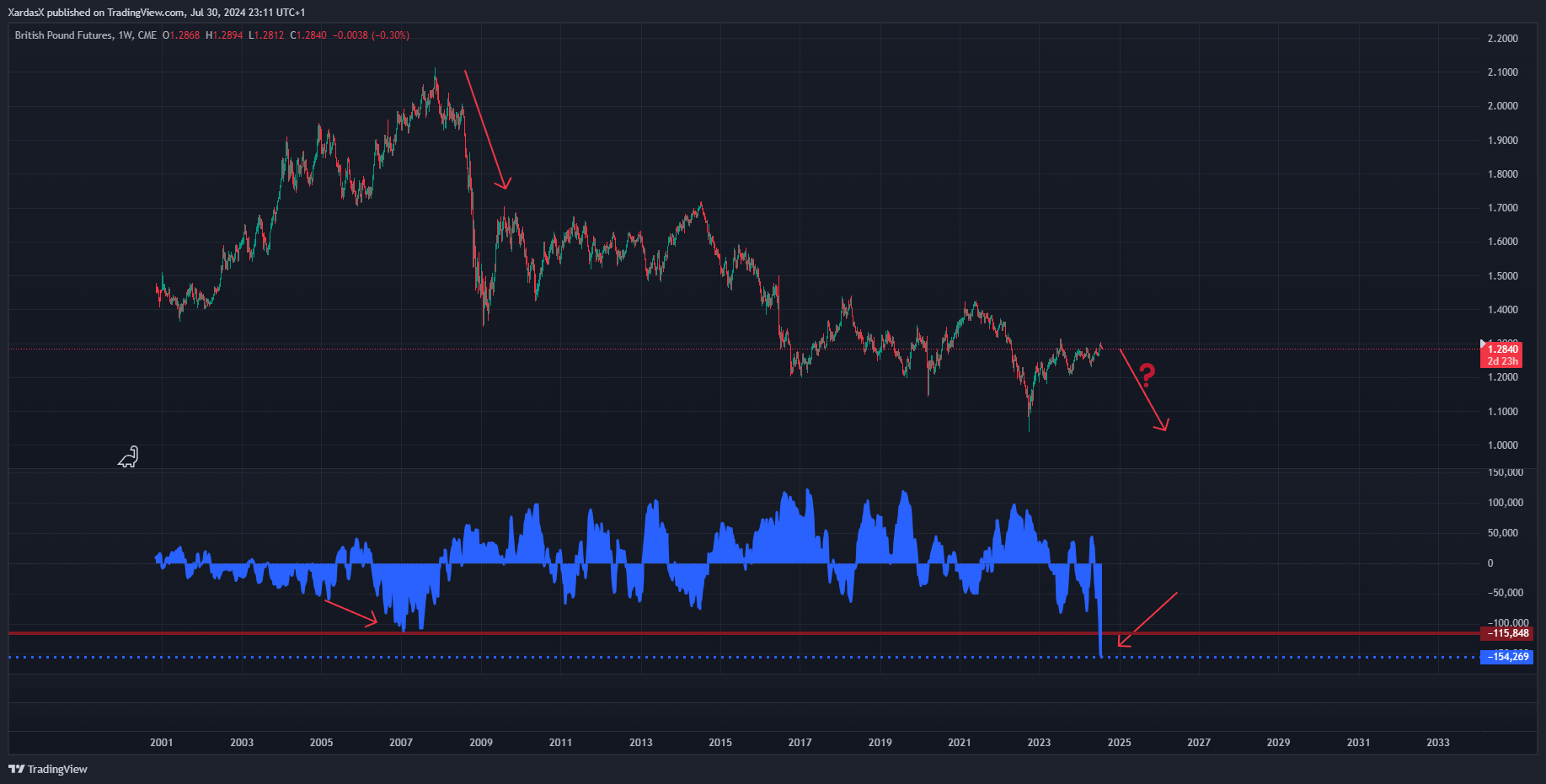Click the −50,000 indicator axis label
Image resolution: width=1546 pixels, height=784 pixels.
pos(1506,593)
